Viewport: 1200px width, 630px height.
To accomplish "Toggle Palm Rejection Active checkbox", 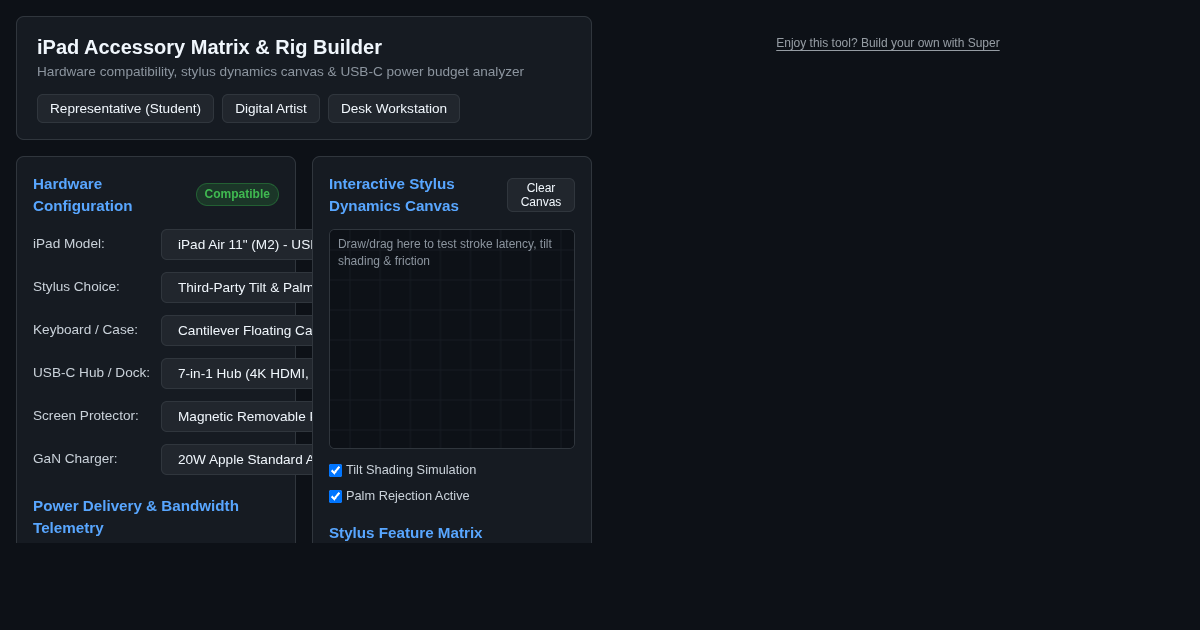I will (x=335, y=496).
